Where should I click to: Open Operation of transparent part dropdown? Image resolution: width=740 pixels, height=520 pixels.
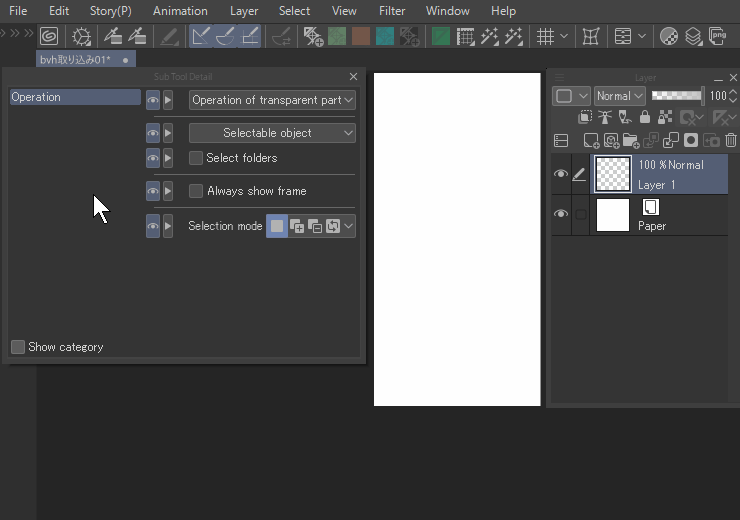click(x=272, y=100)
